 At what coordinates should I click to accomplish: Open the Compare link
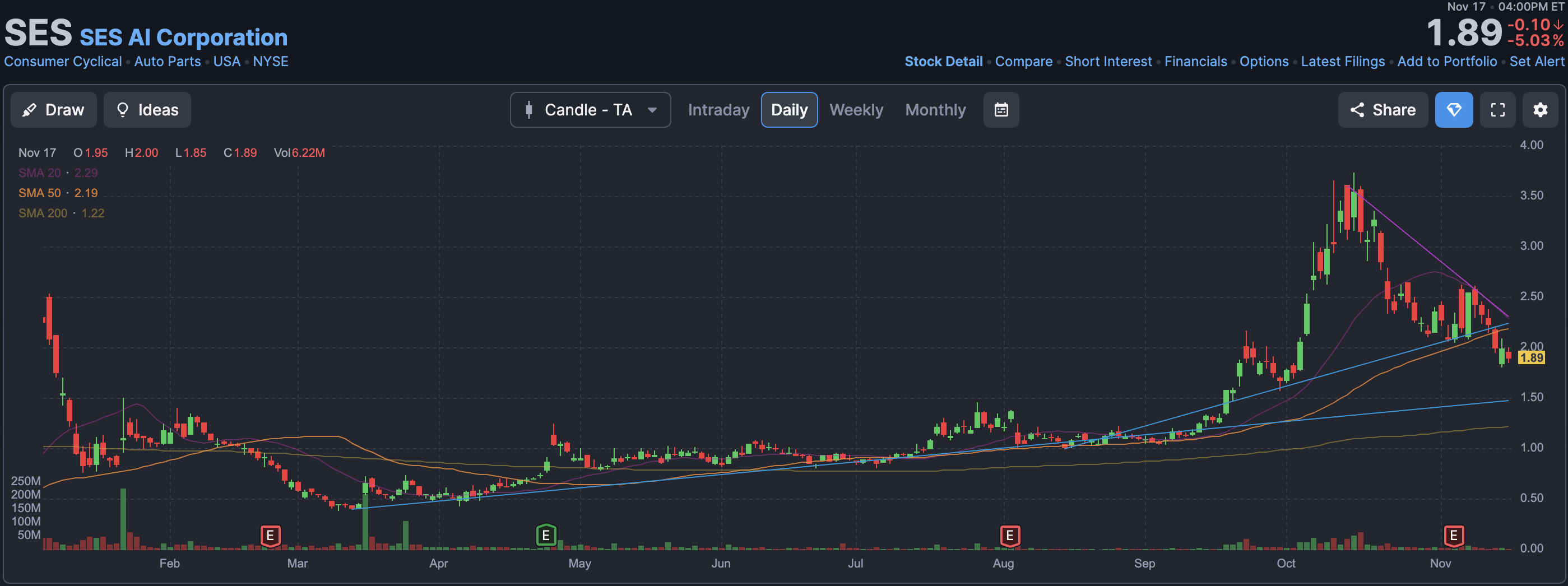click(1023, 62)
